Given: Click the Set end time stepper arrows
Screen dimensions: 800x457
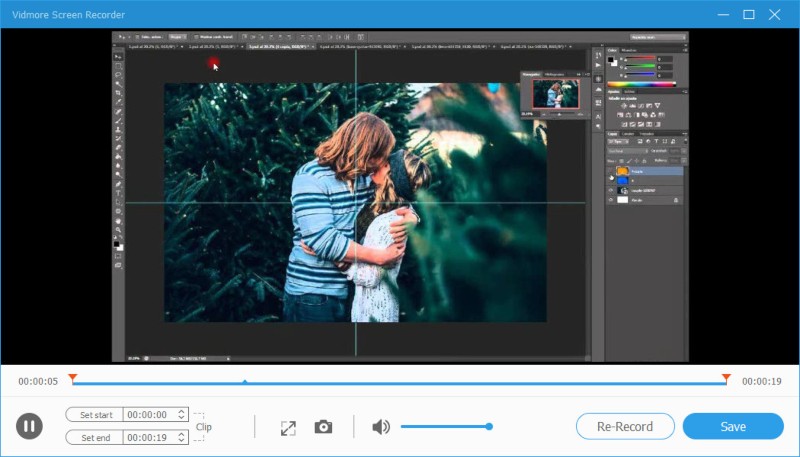Looking at the screenshot, I should point(181,437).
